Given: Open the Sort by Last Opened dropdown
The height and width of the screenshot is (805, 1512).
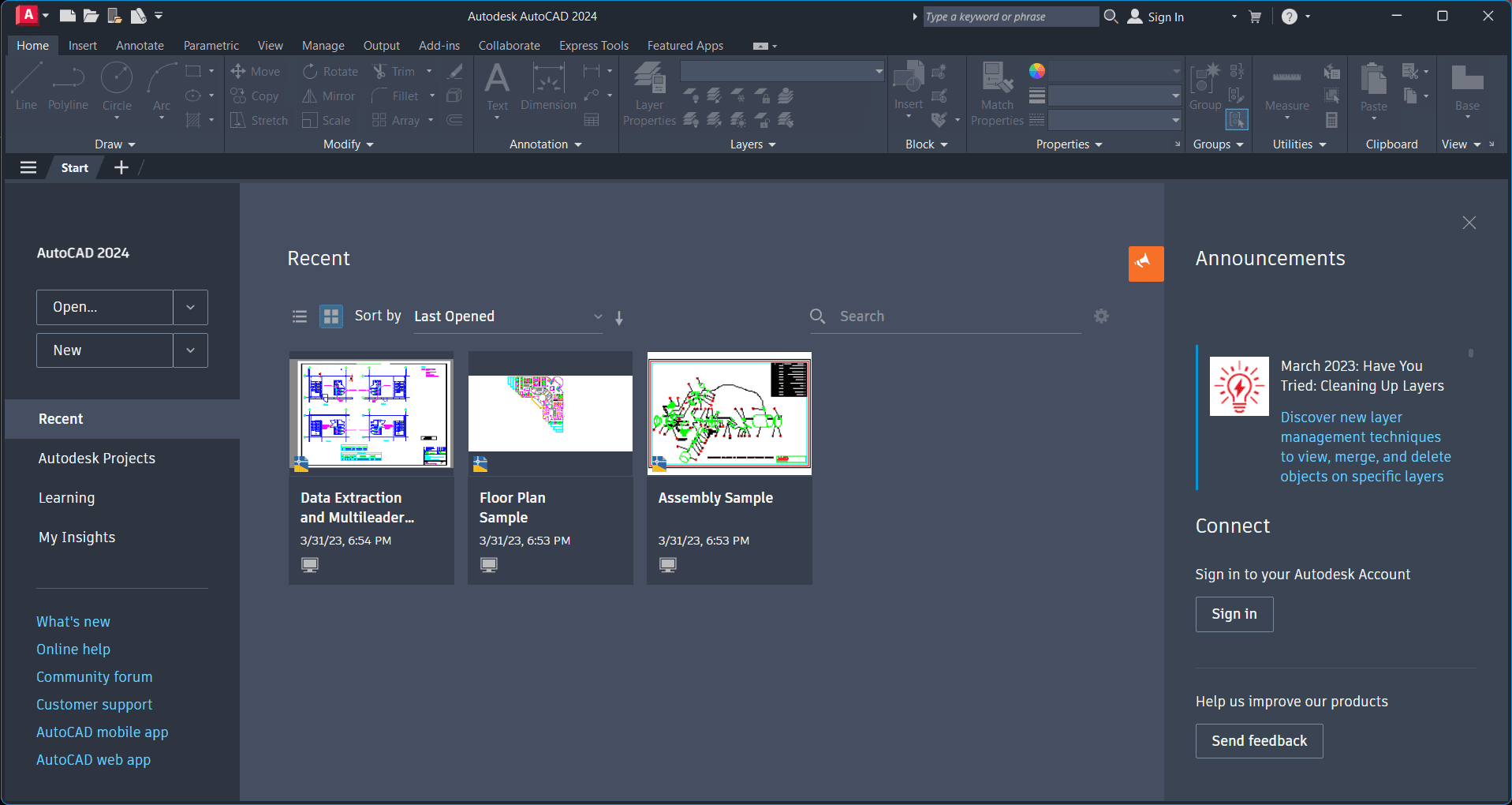Looking at the screenshot, I should [508, 316].
